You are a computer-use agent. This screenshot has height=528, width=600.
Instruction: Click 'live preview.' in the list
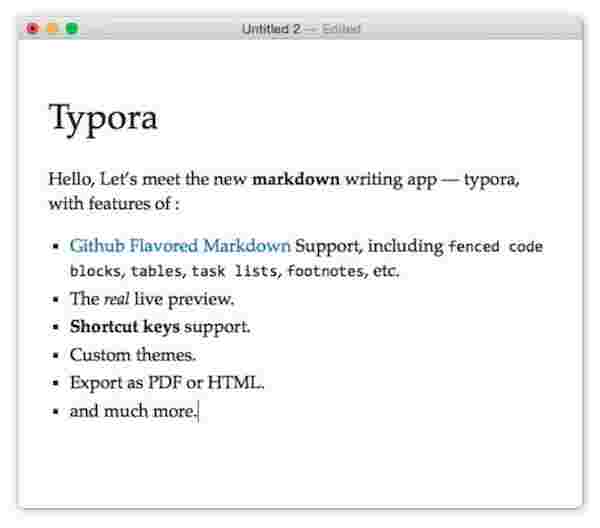click(x=184, y=299)
